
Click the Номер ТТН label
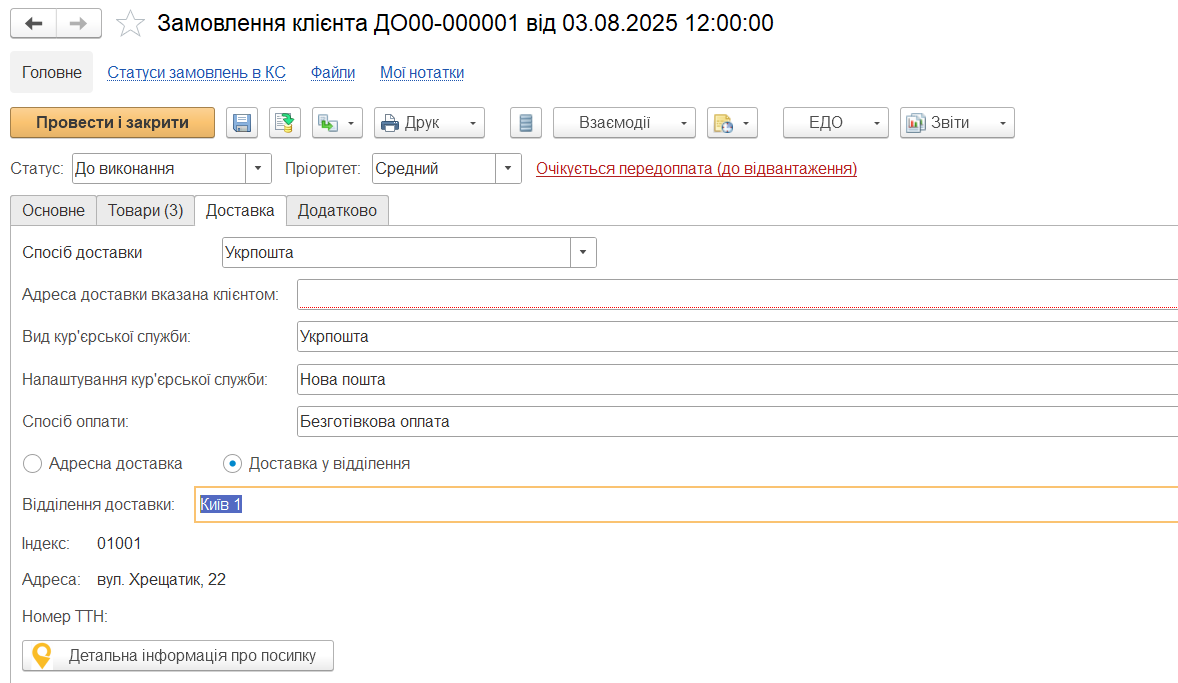tap(65, 616)
